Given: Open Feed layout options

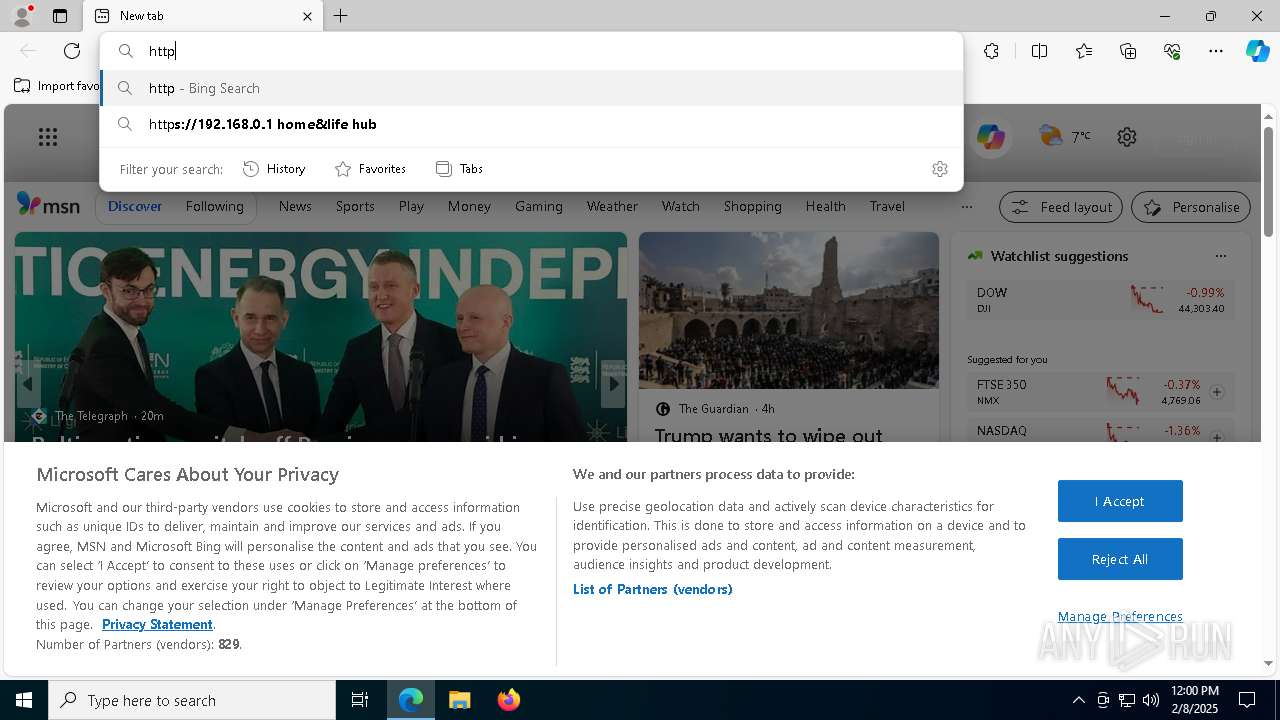Looking at the screenshot, I should (x=1061, y=207).
